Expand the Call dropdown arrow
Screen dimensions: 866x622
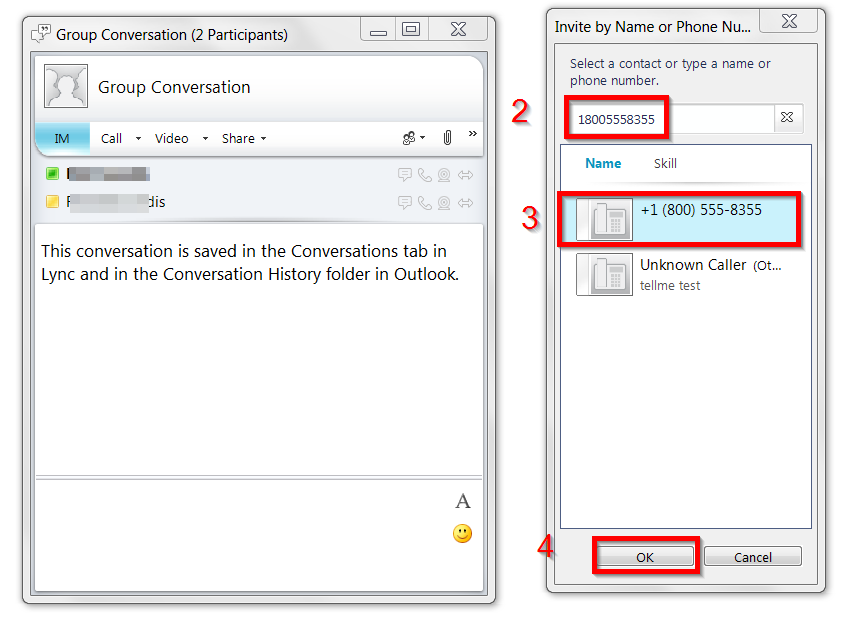[x=138, y=139]
